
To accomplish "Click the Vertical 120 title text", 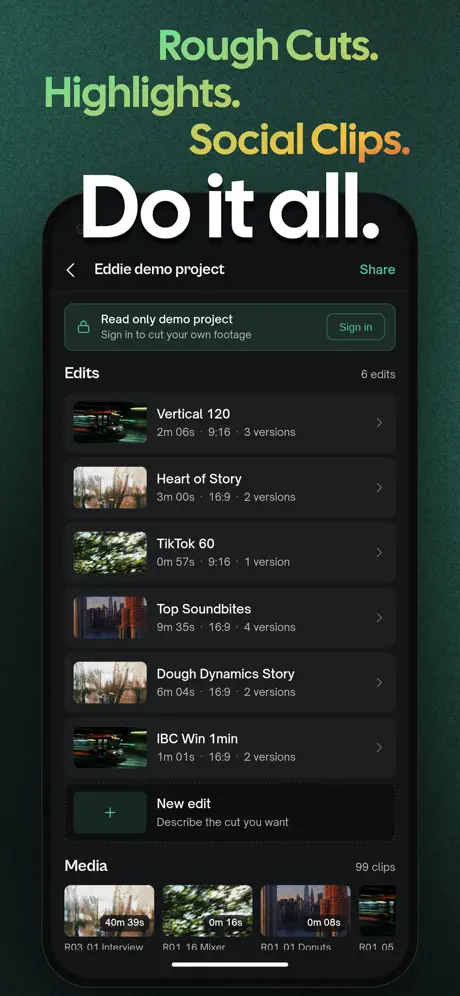I will (193, 414).
